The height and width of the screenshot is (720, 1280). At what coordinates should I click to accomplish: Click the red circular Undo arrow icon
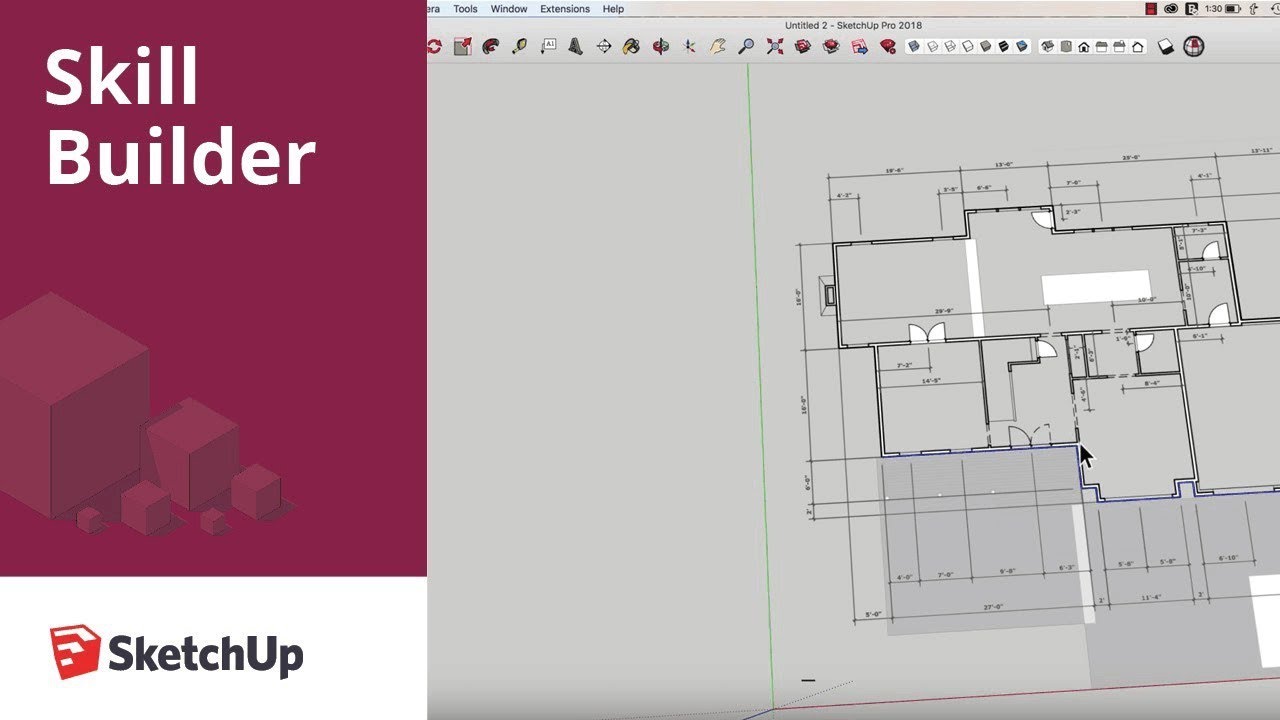[x=434, y=45]
